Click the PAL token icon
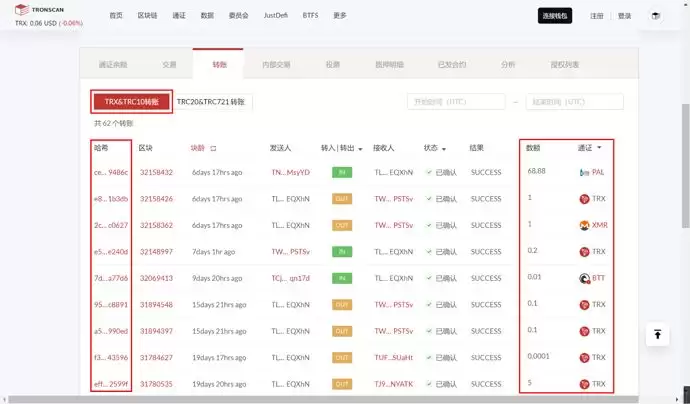Viewport: 690px width, 404px height. coord(584,173)
